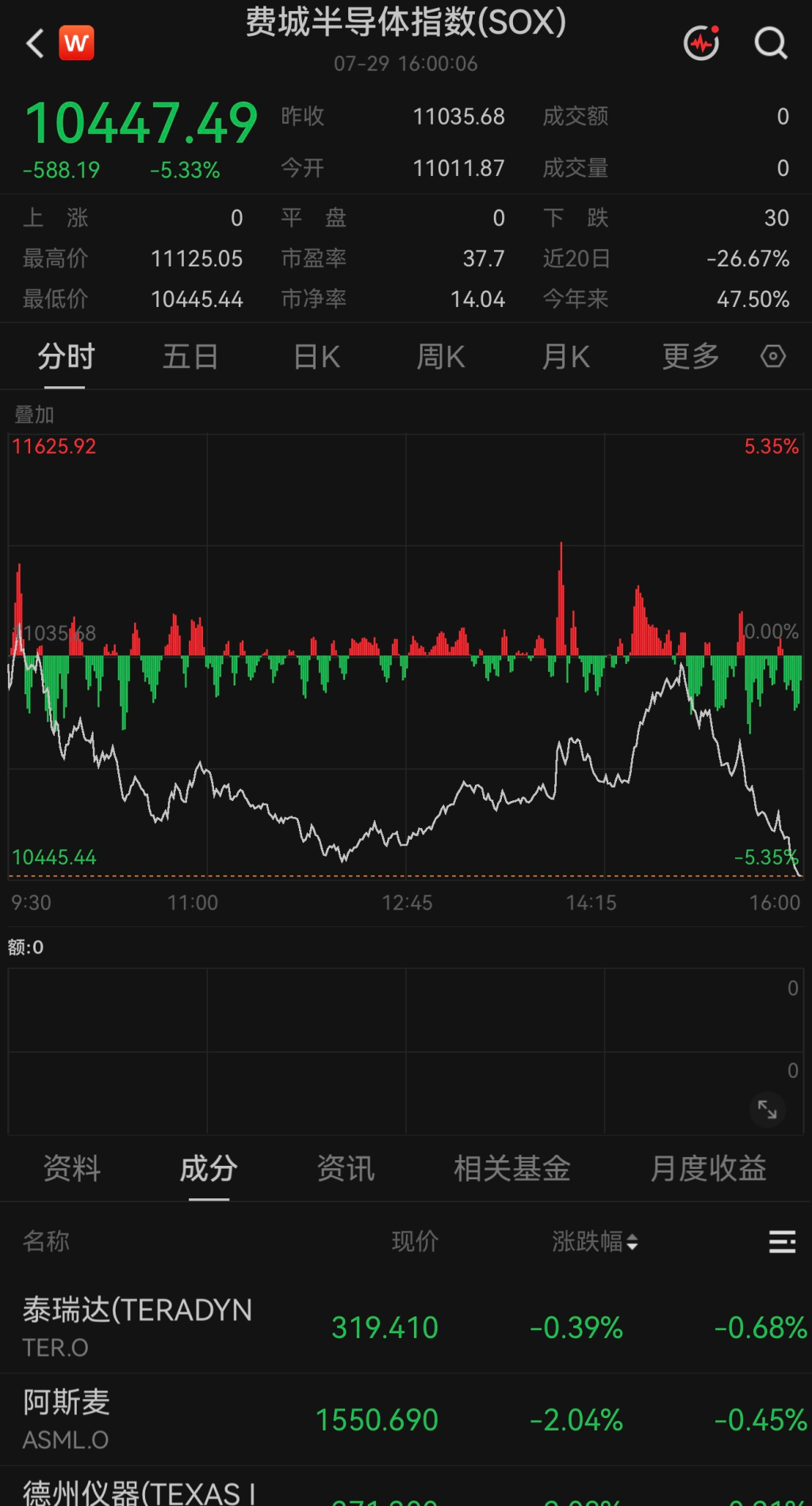
Task: Sort by 涨跌幅 column arrows
Action: 632,1242
